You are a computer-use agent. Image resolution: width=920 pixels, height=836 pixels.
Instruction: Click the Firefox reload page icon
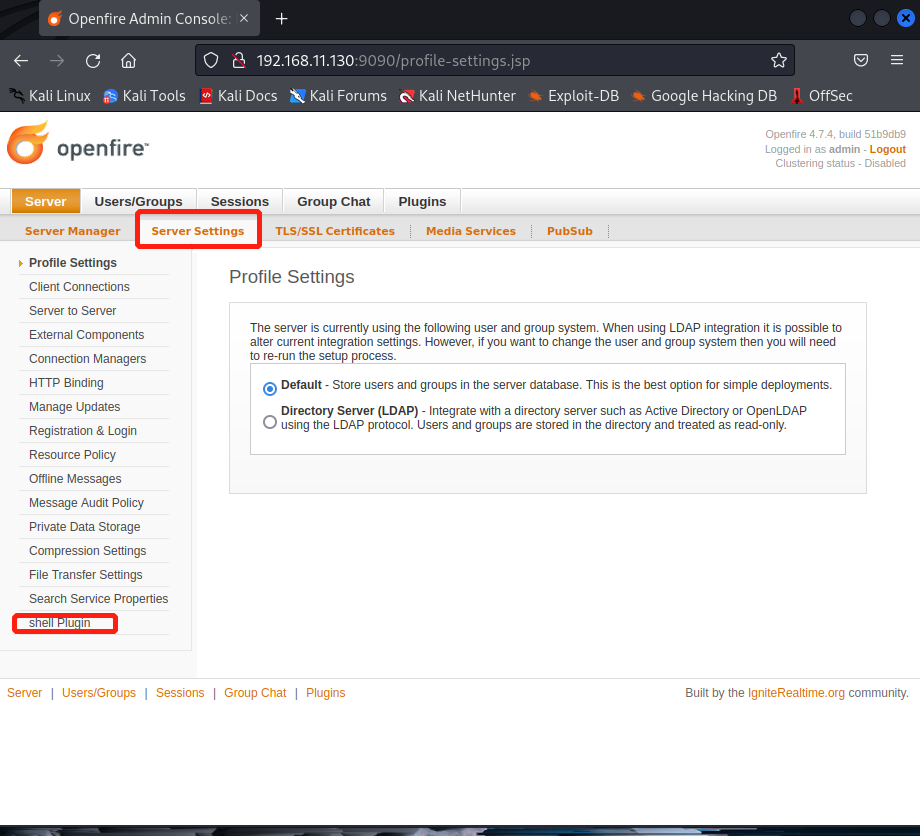point(93,60)
